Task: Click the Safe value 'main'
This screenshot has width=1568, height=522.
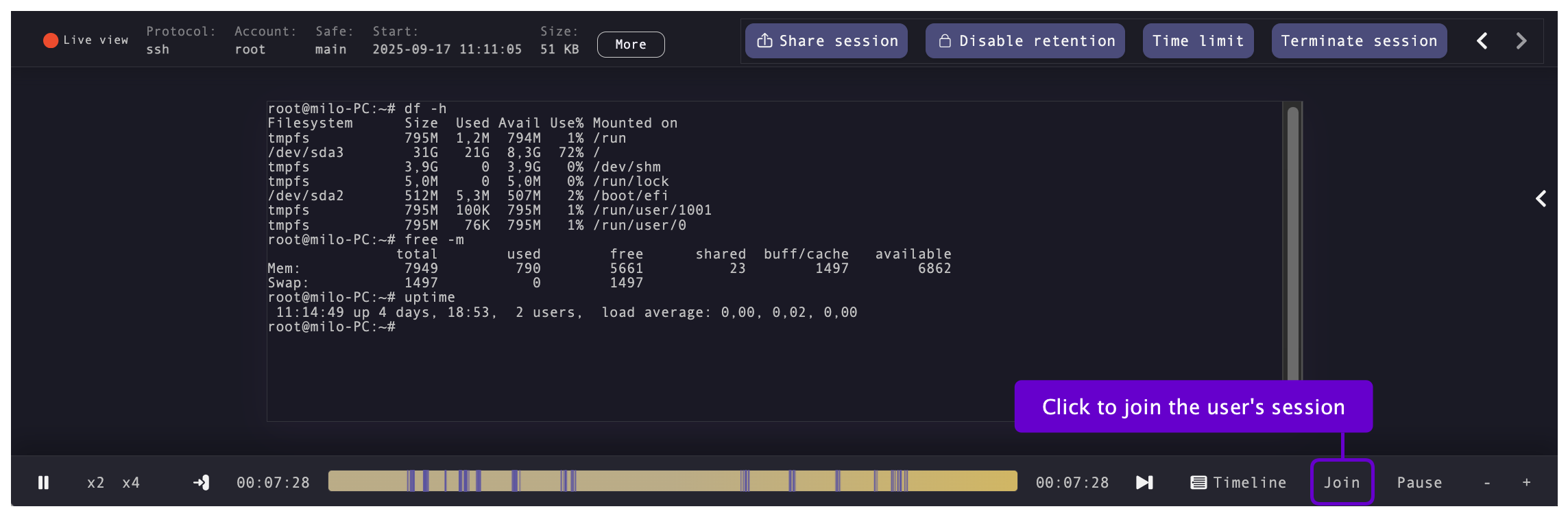Action: [331, 49]
